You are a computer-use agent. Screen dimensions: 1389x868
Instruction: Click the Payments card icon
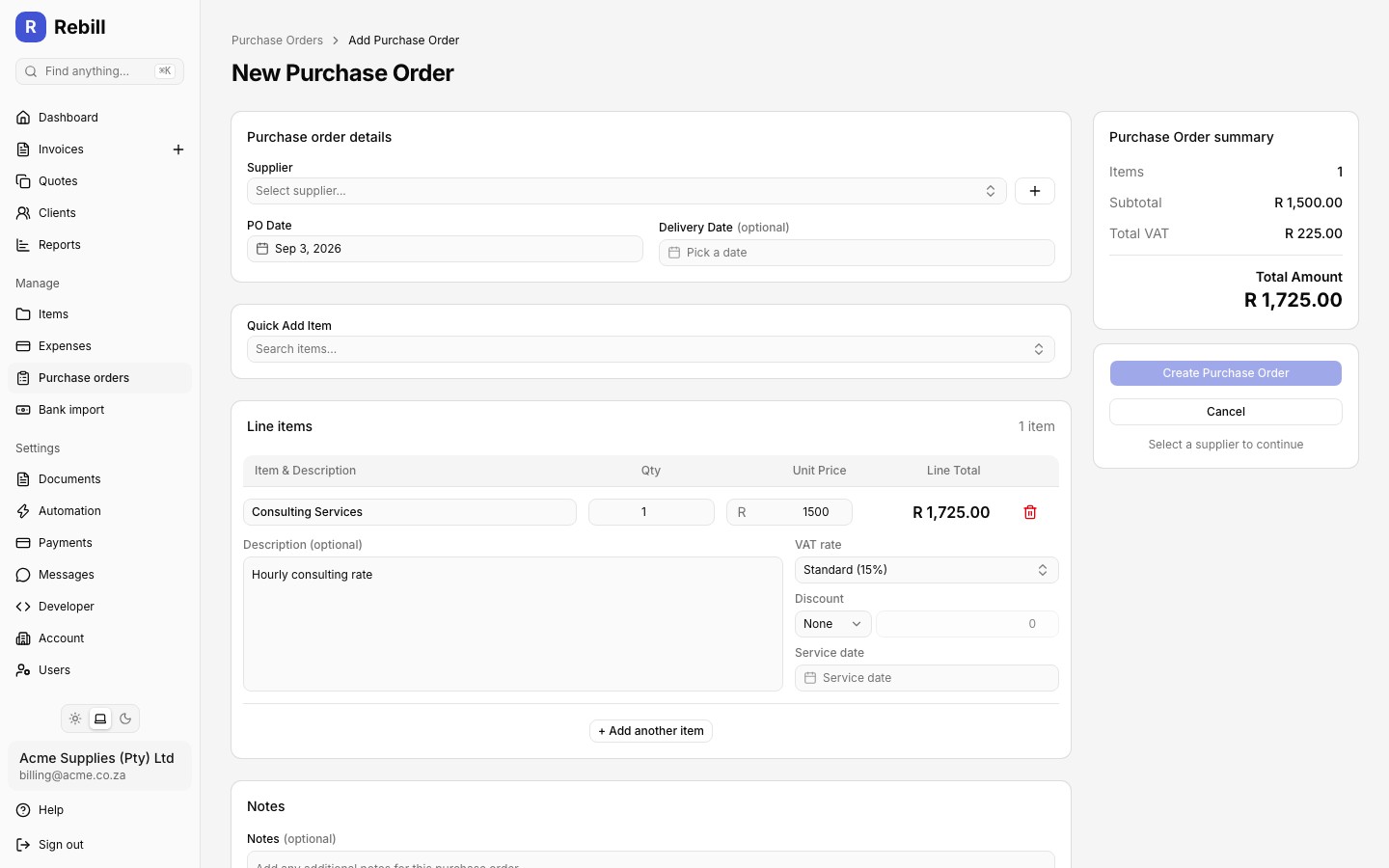(x=23, y=543)
